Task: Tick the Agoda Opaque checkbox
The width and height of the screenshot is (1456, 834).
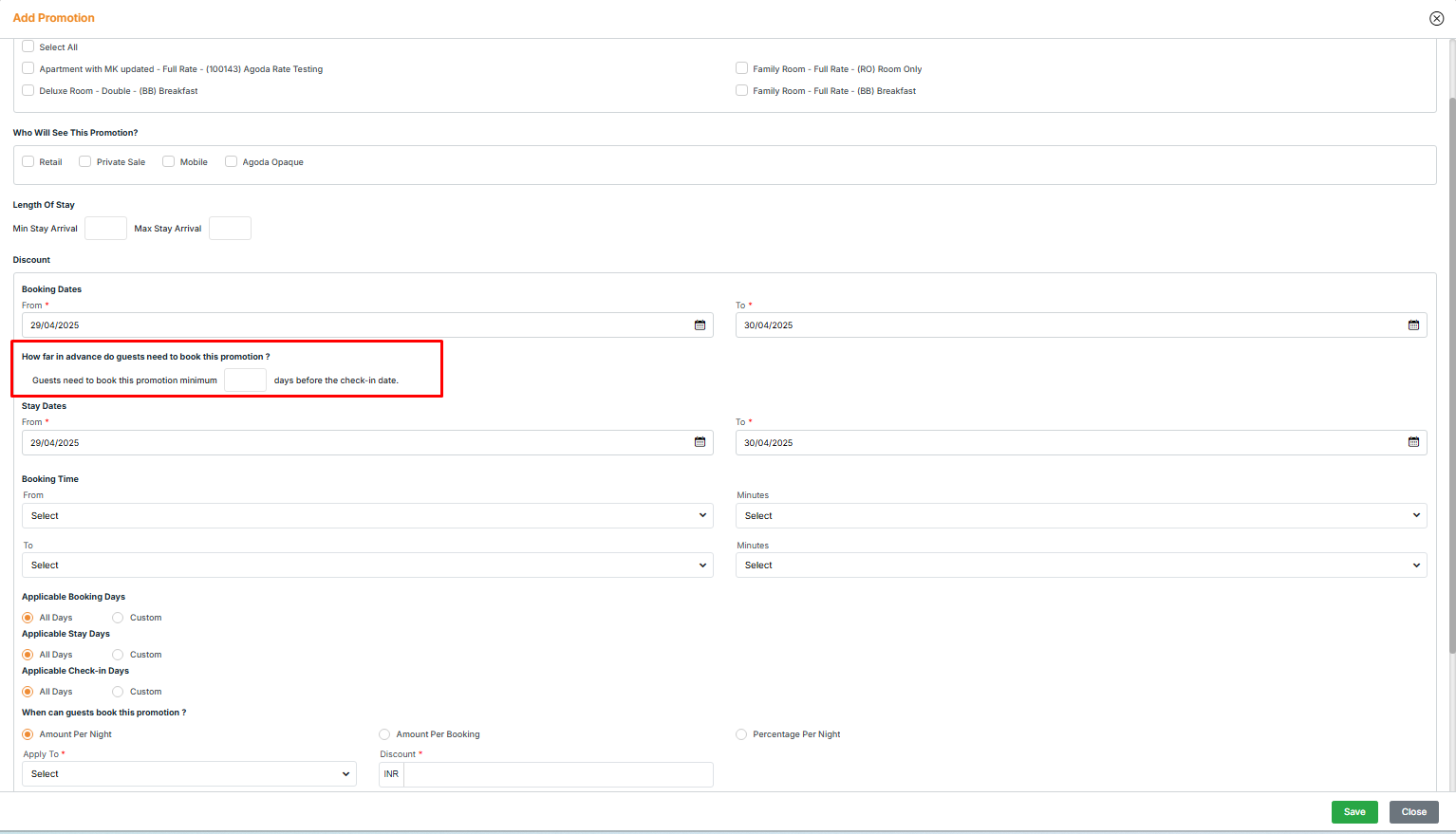Action: 231,162
